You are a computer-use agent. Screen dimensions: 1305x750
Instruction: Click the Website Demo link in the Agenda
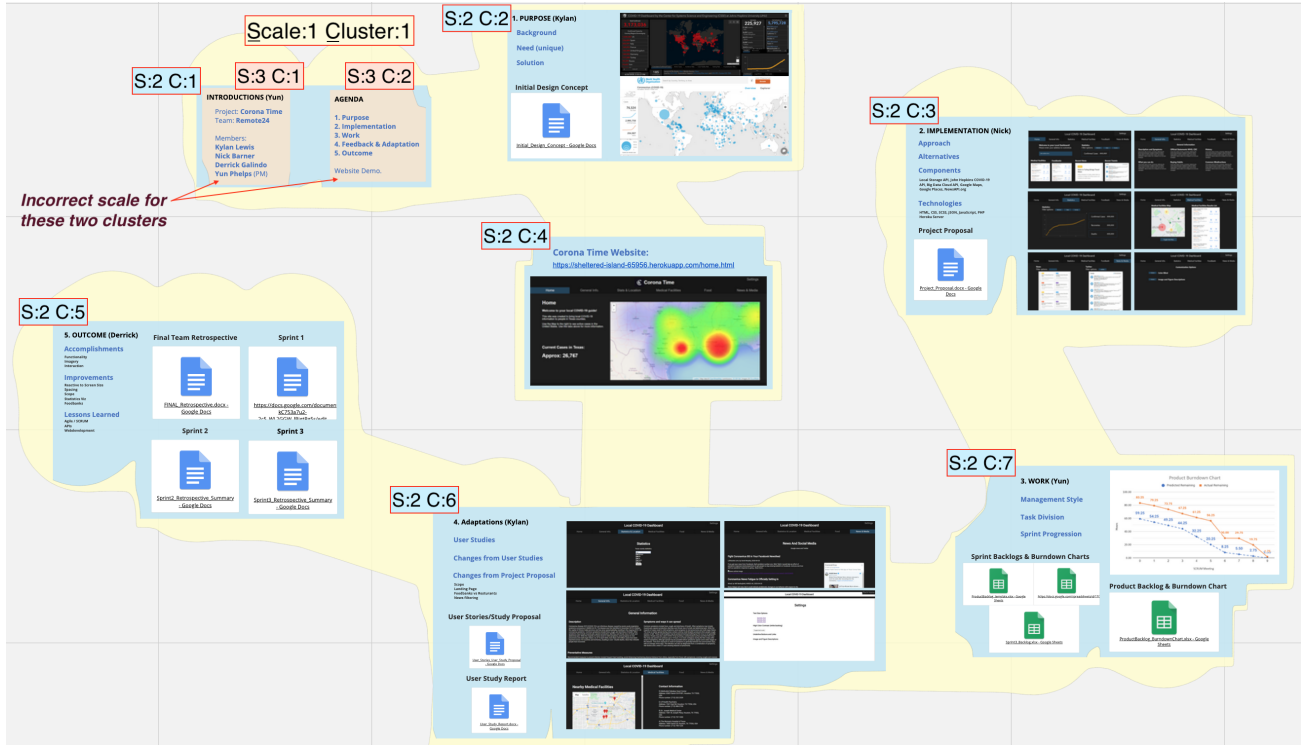coord(360,172)
